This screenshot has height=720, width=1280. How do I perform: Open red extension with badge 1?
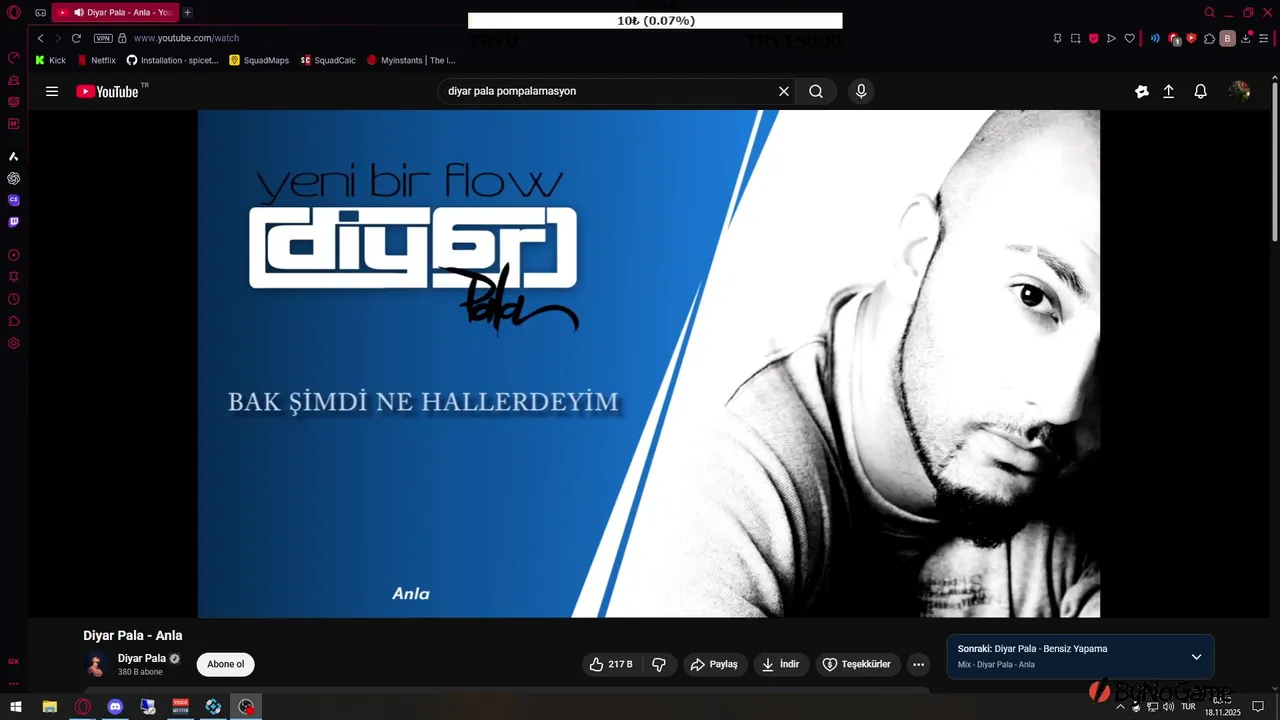click(1174, 39)
